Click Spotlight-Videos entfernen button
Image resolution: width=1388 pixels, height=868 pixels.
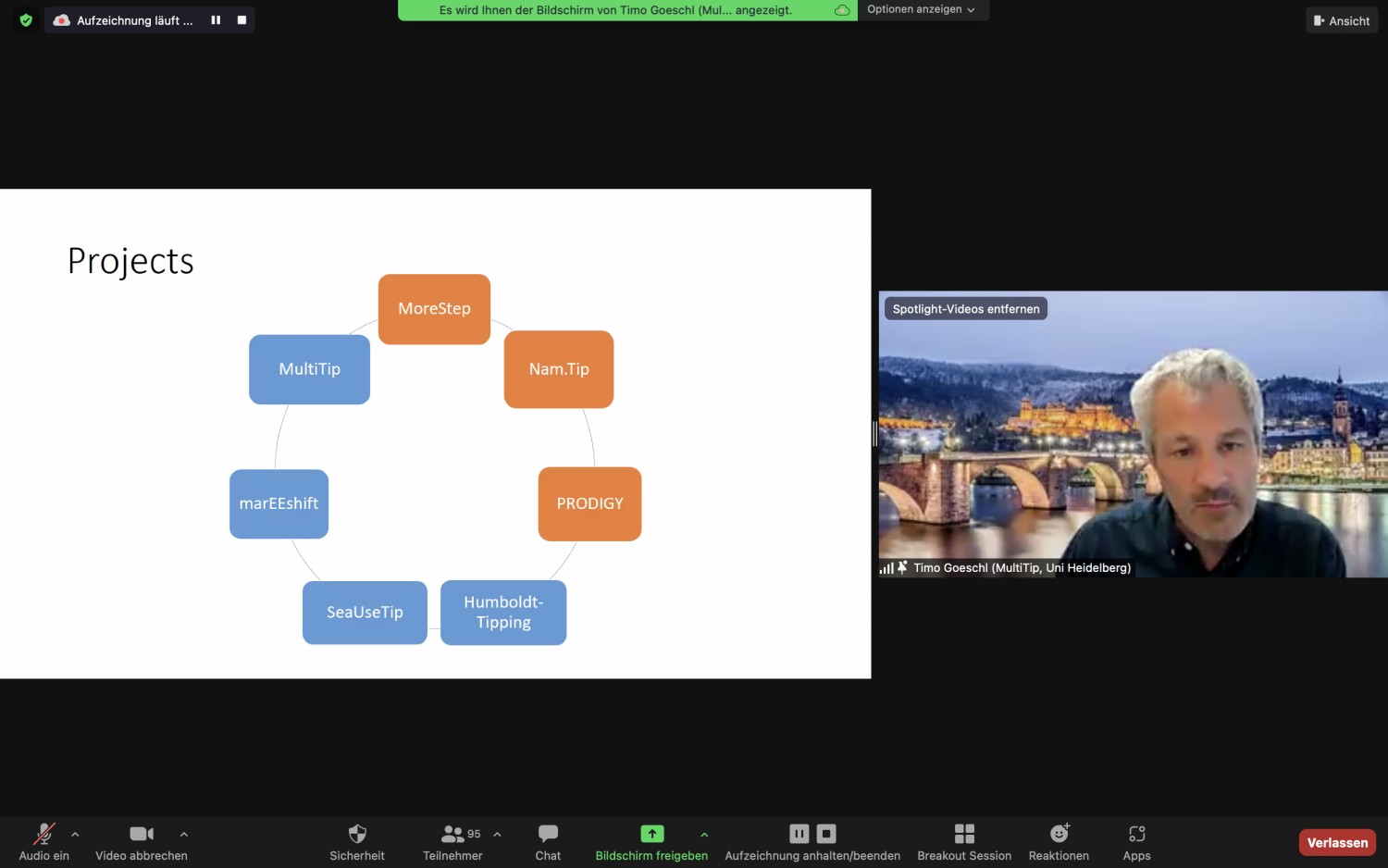pyautogui.click(x=965, y=309)
